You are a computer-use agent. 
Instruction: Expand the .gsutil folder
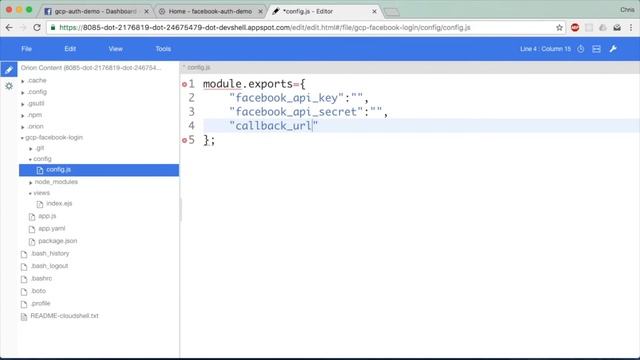[x=23, y=104]
